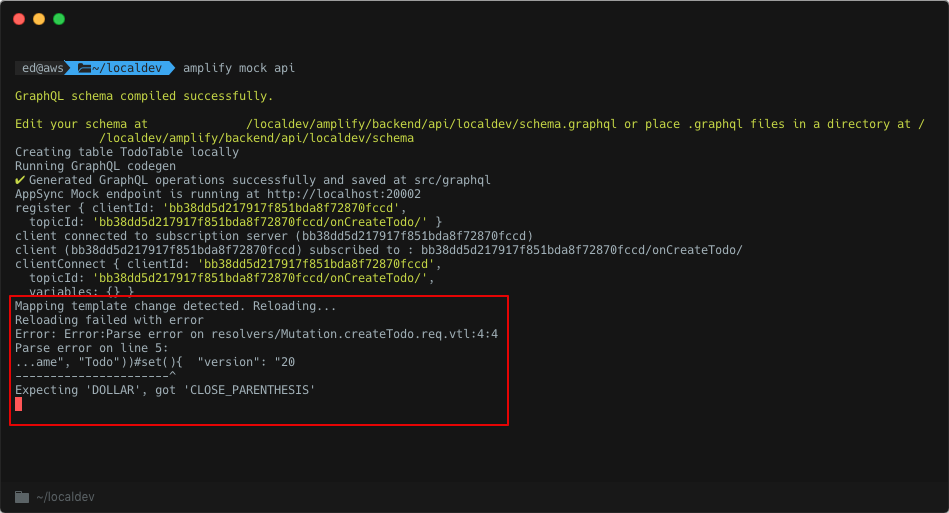Click the 'variables: {} }' line

82,291
